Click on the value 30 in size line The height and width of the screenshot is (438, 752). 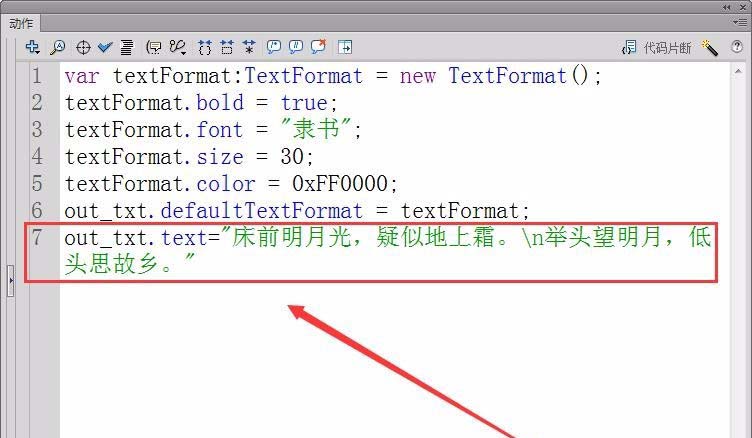[292, 156]
